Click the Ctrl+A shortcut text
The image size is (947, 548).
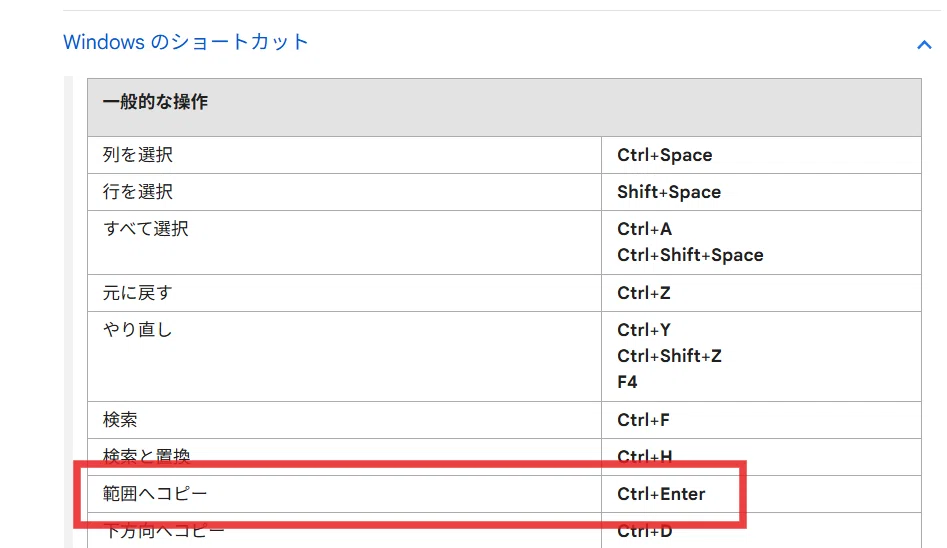pos(644,229)
